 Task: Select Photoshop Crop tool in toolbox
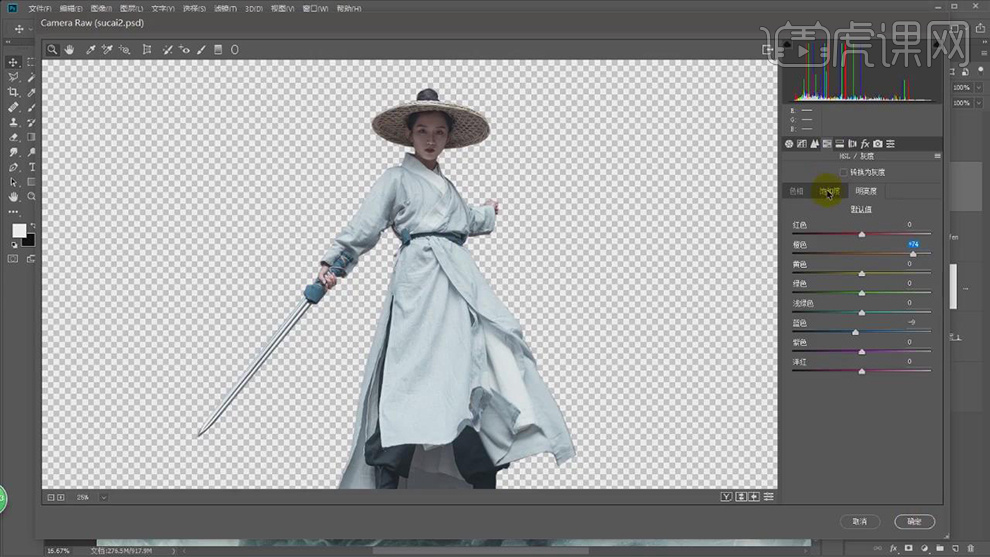click(x=13, y=92)
